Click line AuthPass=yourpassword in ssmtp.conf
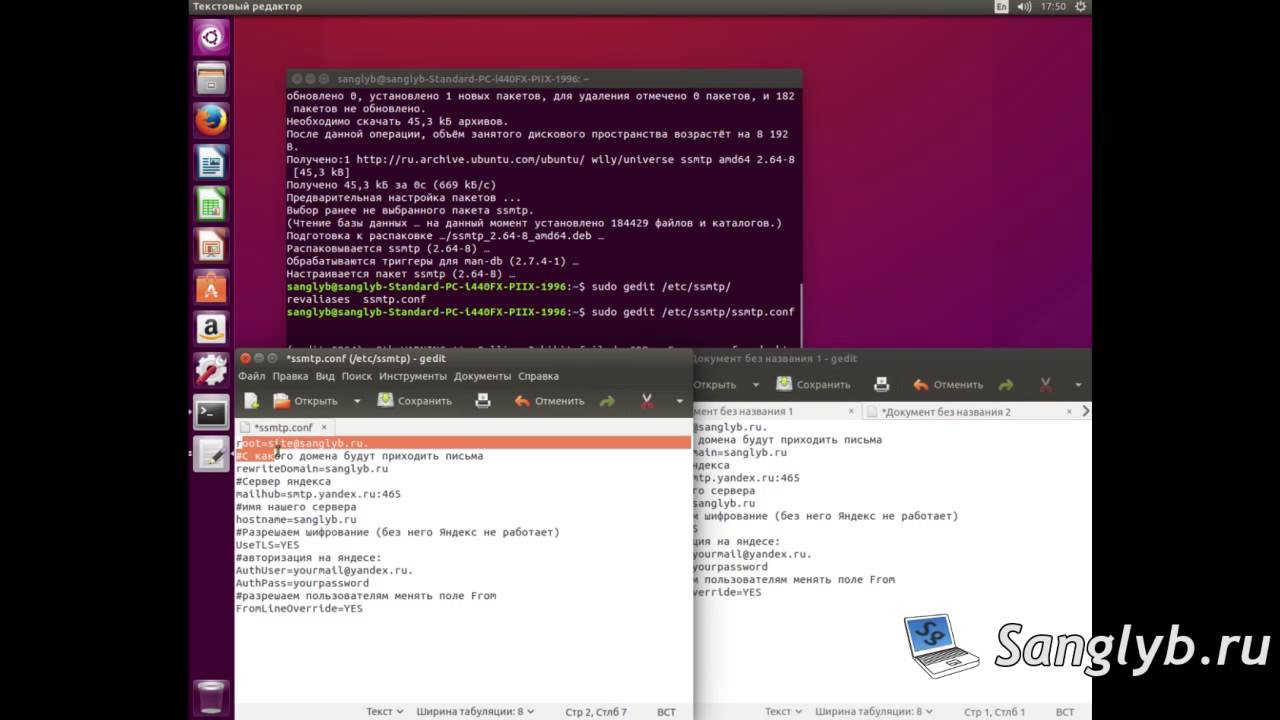The width and height of the screenshot is (1280, 720). pyautogui.click(x=302, y=583)
